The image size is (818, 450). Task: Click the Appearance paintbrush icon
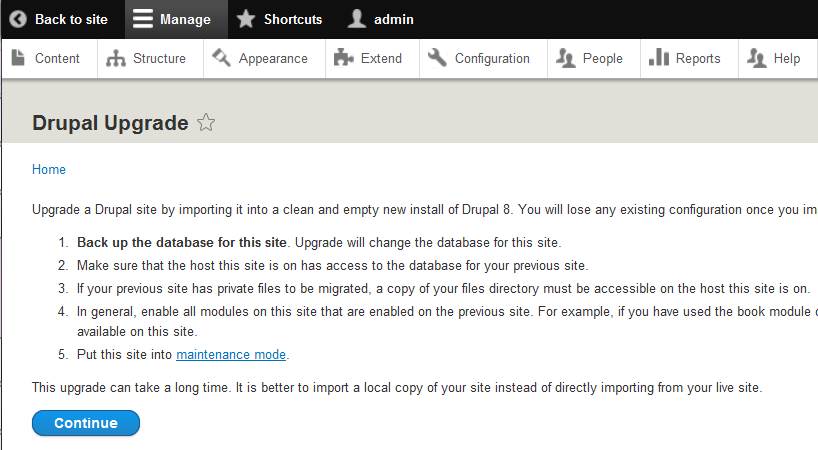(x=221, y=58)
